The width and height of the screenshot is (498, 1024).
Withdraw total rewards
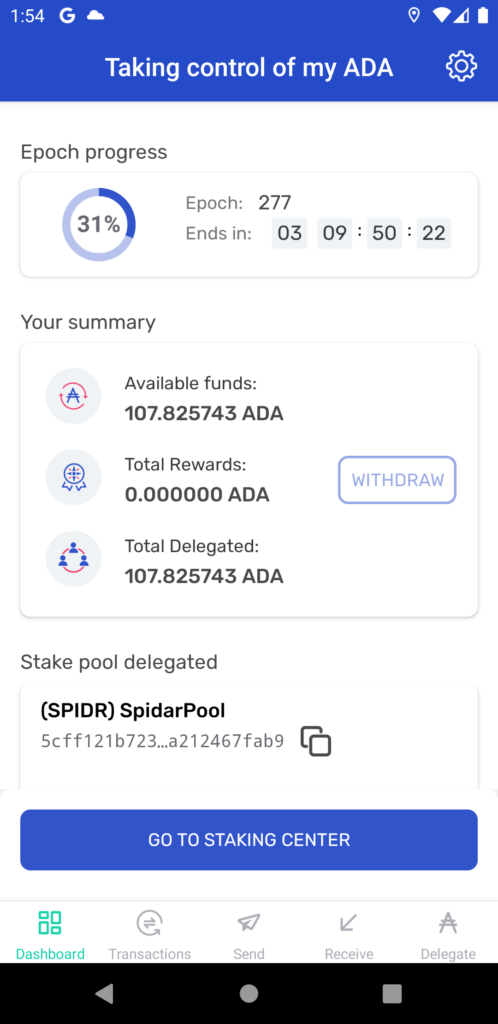[397, 480]
